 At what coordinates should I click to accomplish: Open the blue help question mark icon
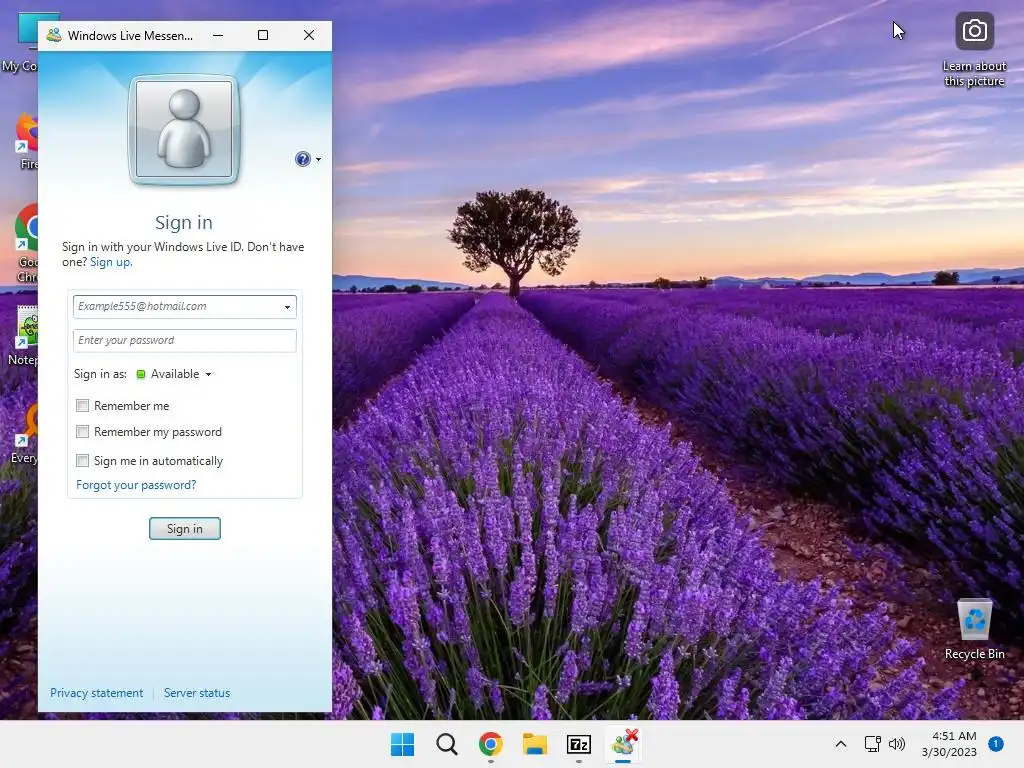[x=302, y=159]
